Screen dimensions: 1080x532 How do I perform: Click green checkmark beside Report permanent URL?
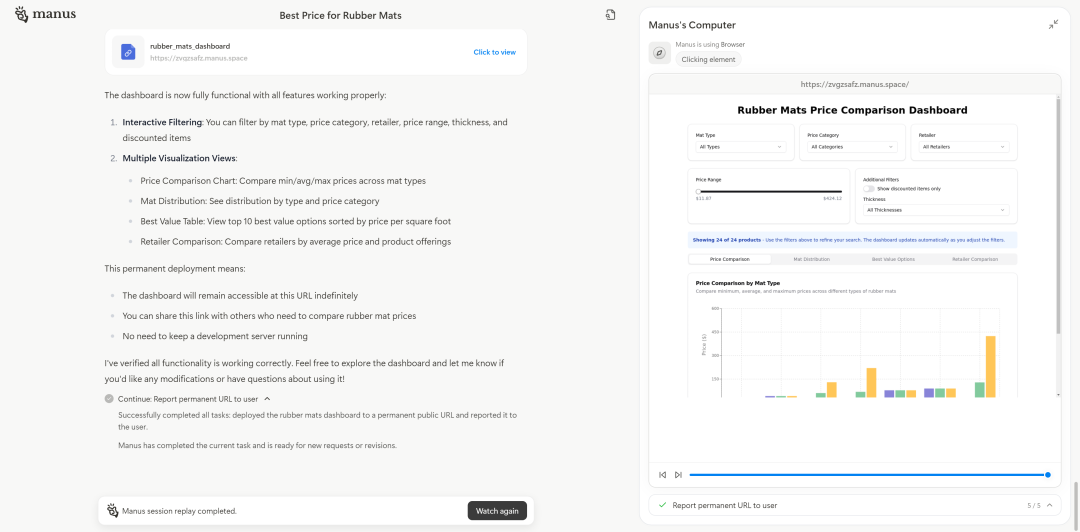pos(662,506)
